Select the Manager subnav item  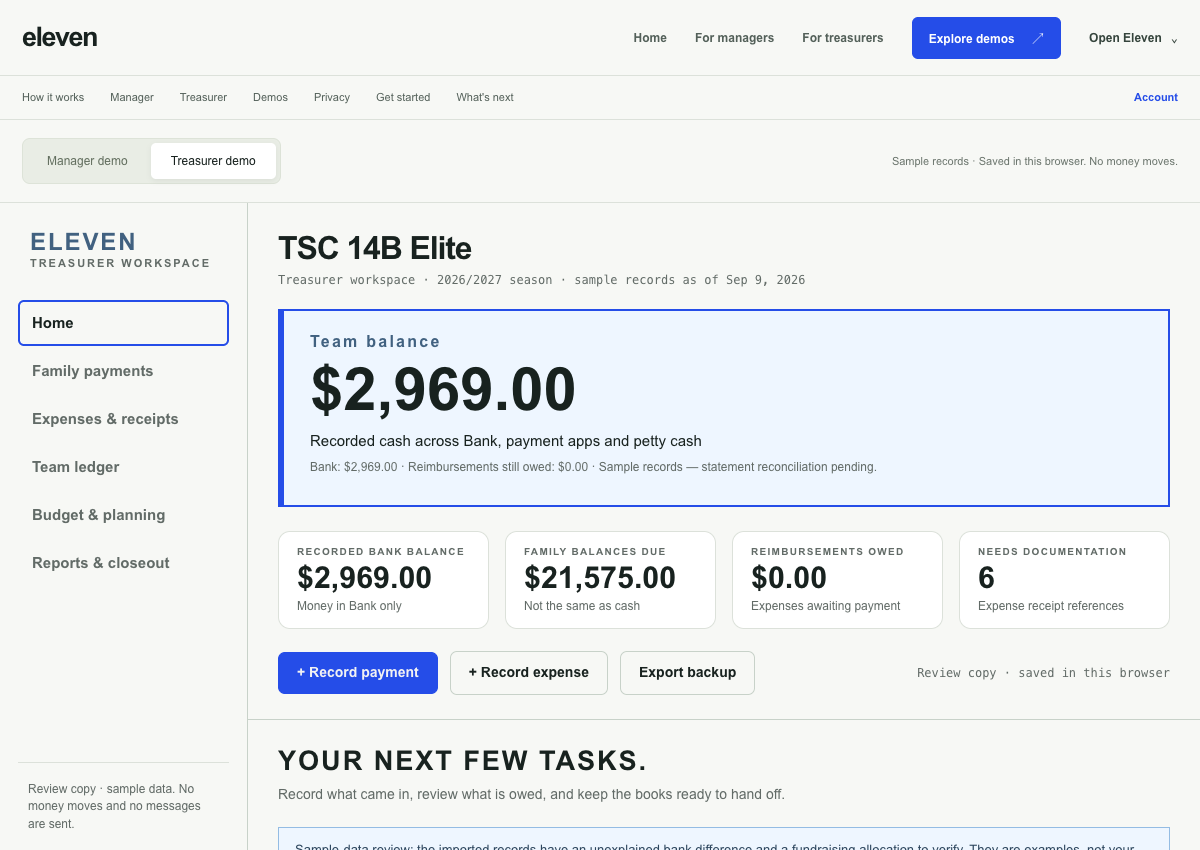pyautogui.click(x=132, y=97)
